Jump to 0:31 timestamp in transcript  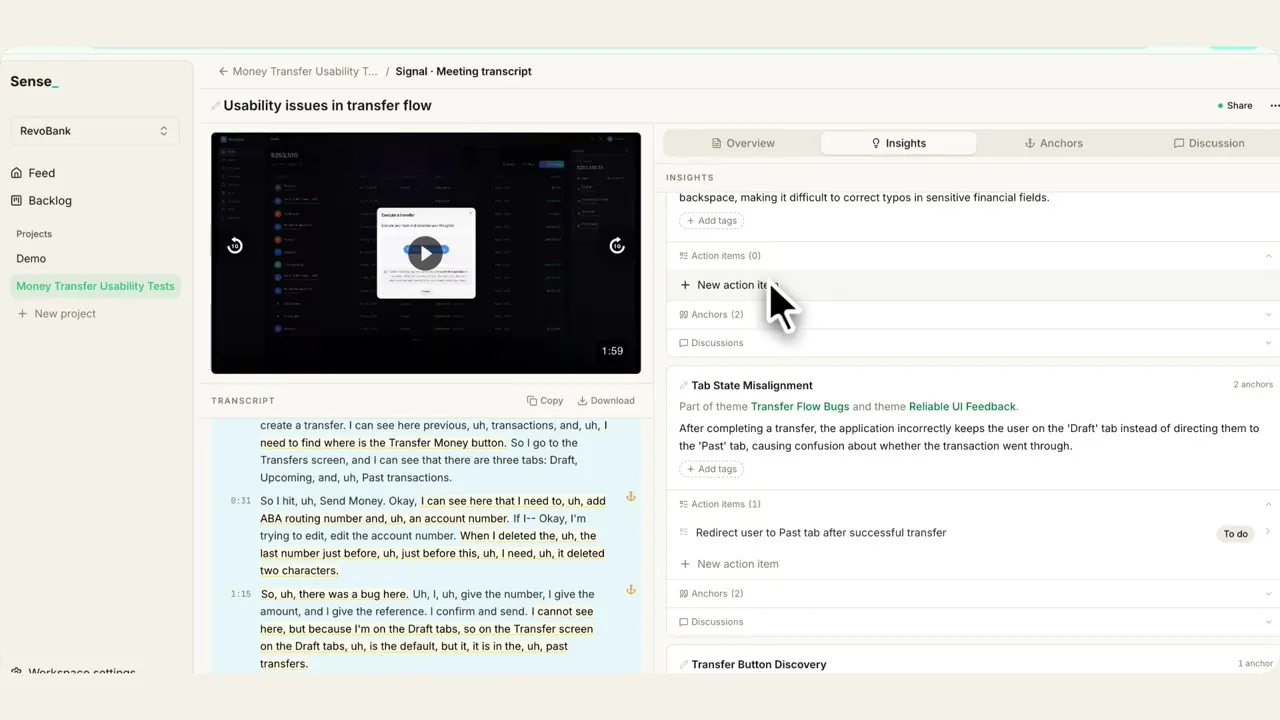pyautogui.click(x=240, y=501)
